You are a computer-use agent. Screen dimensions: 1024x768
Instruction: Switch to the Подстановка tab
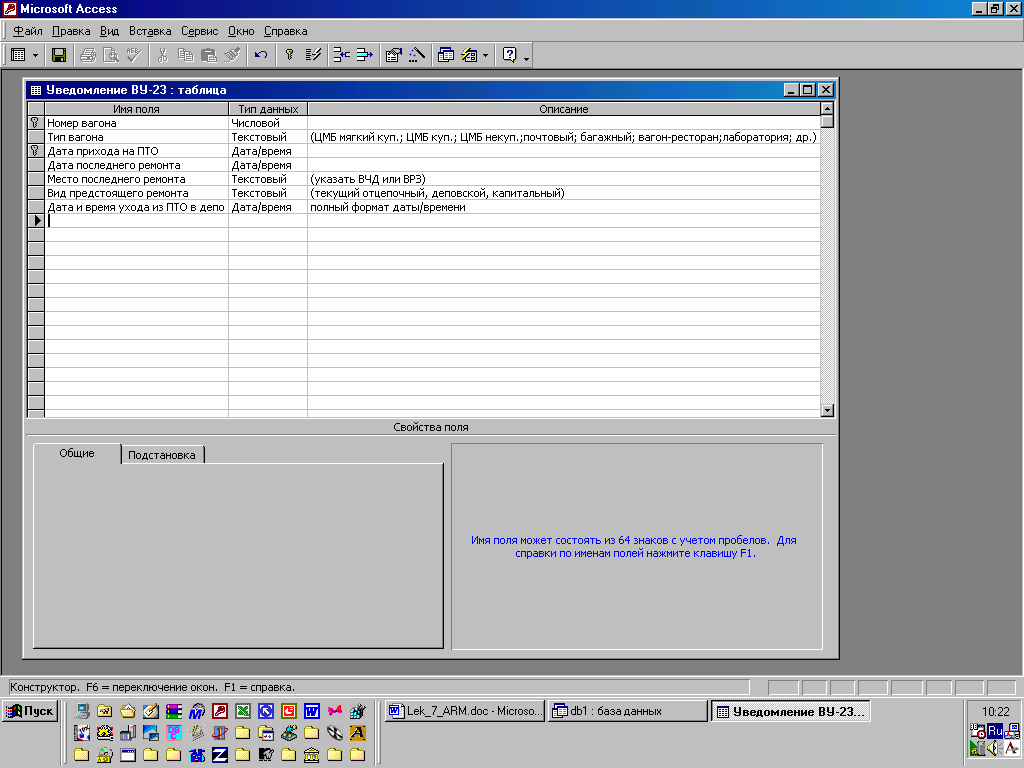tap(162, 455)
